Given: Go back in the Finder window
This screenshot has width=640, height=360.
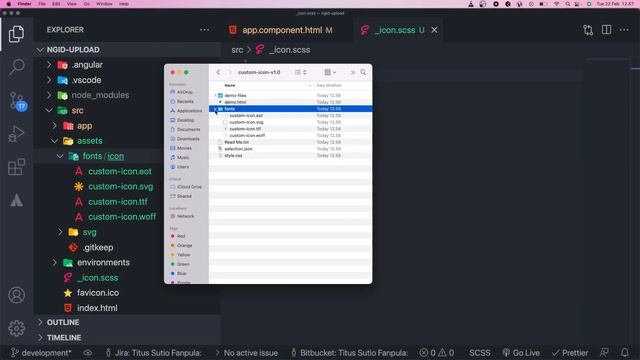Looking at the screenshot, I should coord(218,72).
